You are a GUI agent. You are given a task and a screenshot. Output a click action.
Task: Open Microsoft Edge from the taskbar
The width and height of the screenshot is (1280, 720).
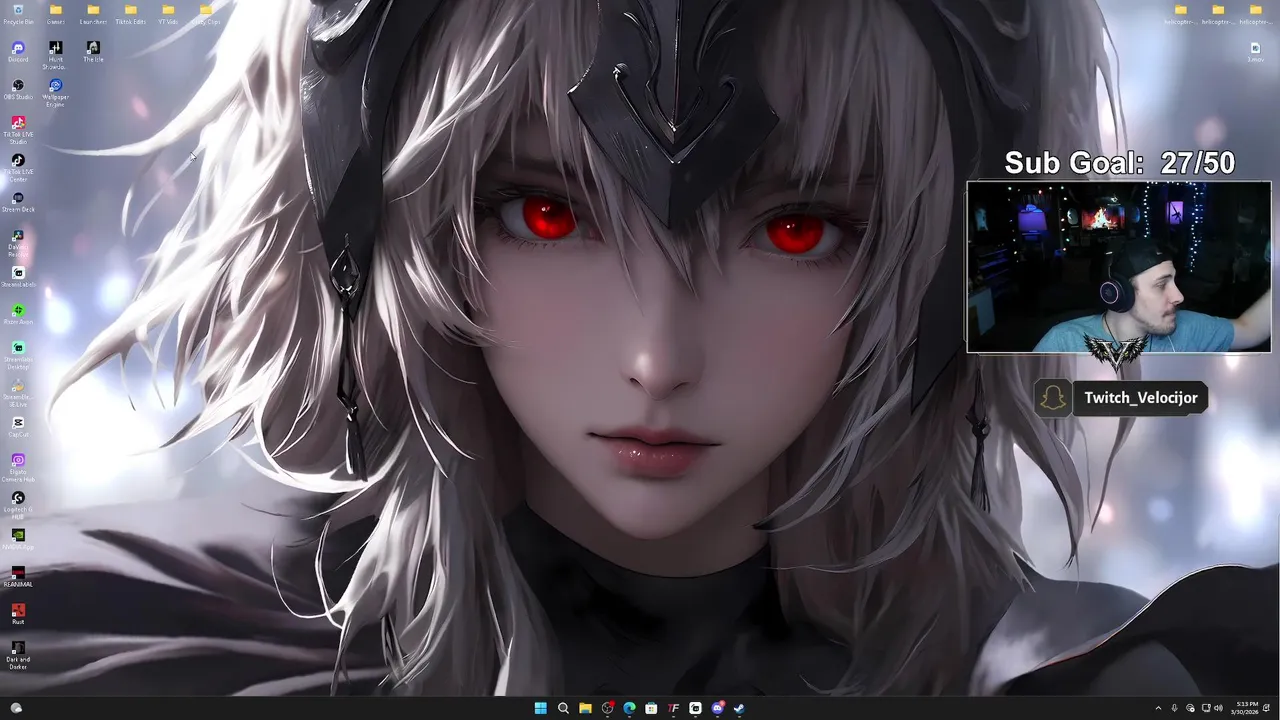[629, 708]
